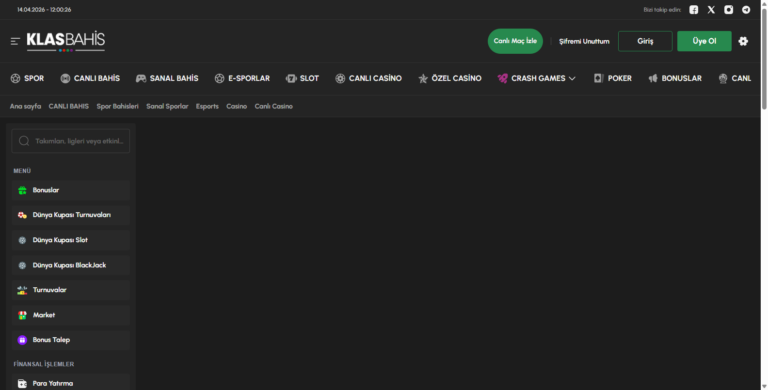Viewport: 768px width, 390px height.
Task: Open CANLI BAHIS in secondary nav
Action: click(69, 106)
